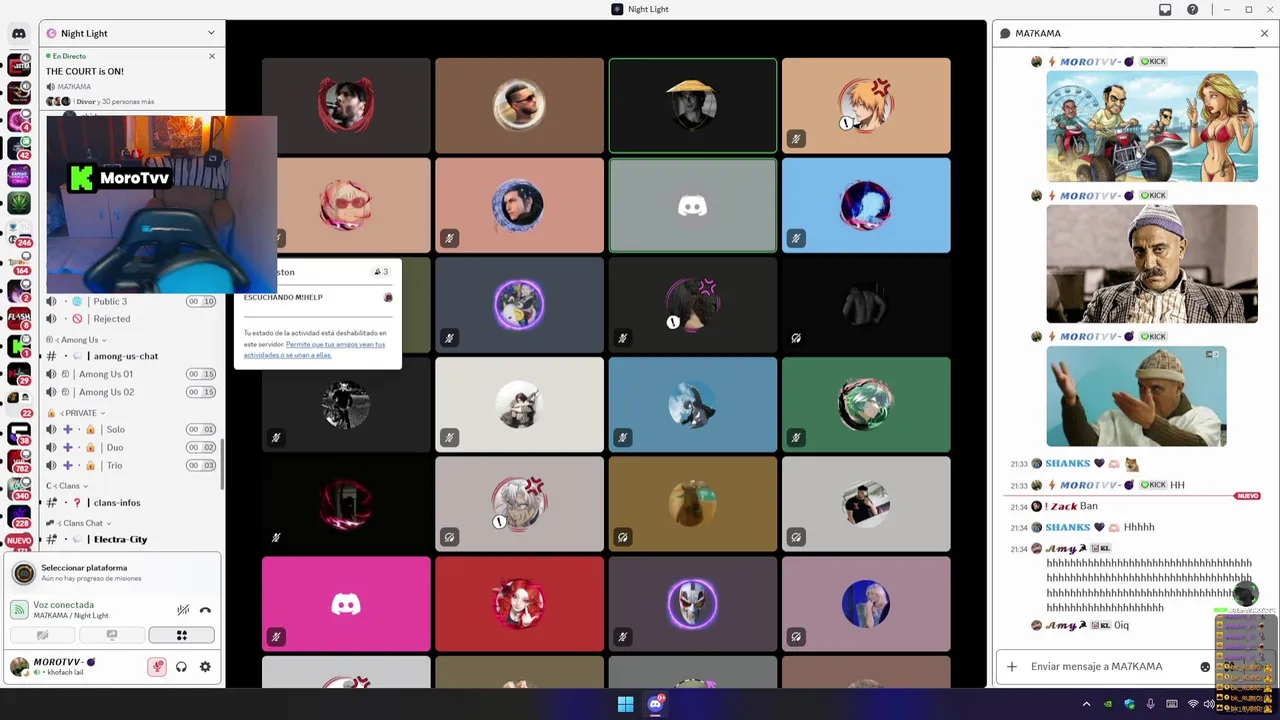Click THE COURT is ON! stage title
The width and height of the screenshot is (1280, 720).
tap(85, 72)
